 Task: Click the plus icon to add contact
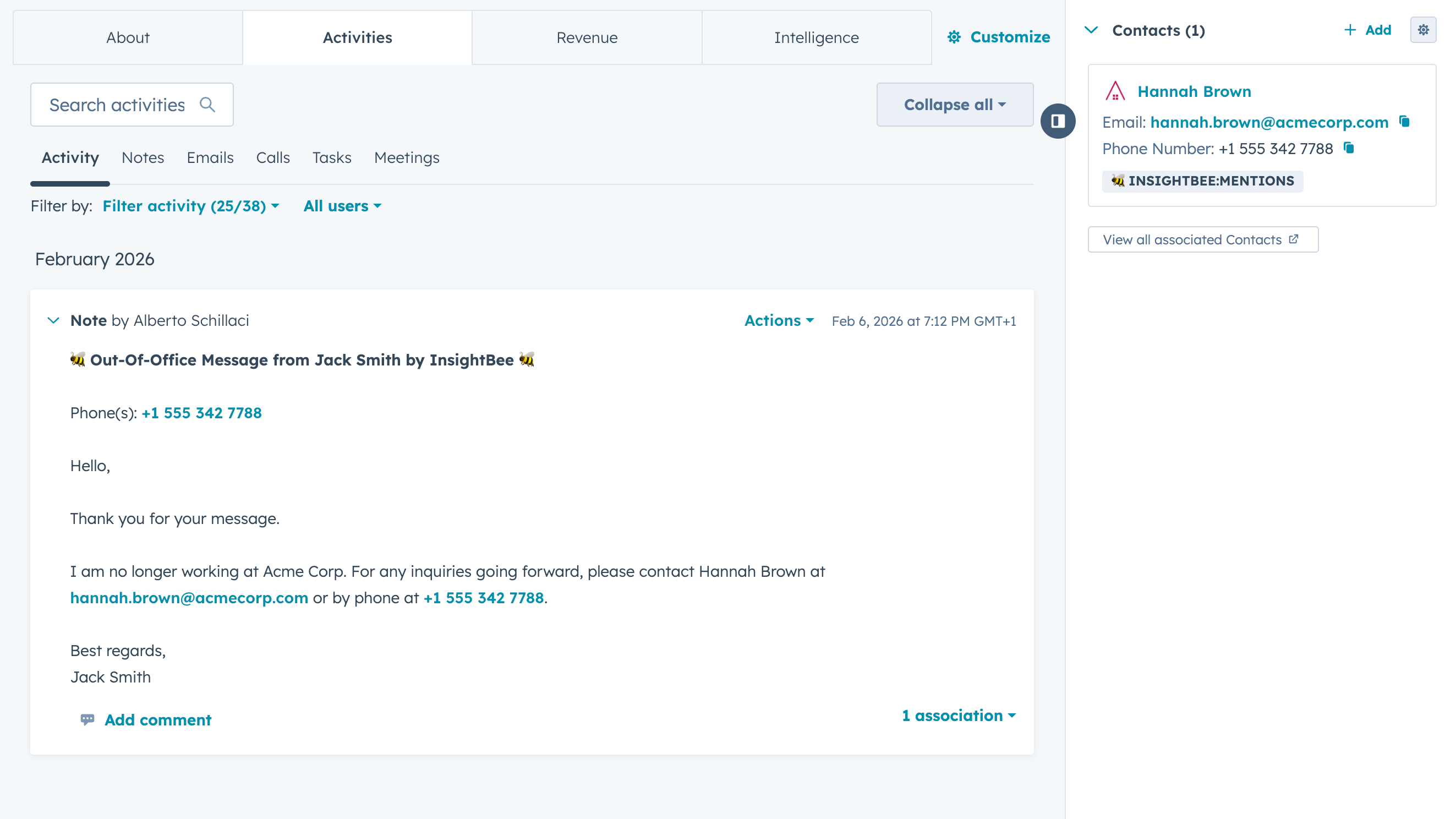[x=1350, y=30]
